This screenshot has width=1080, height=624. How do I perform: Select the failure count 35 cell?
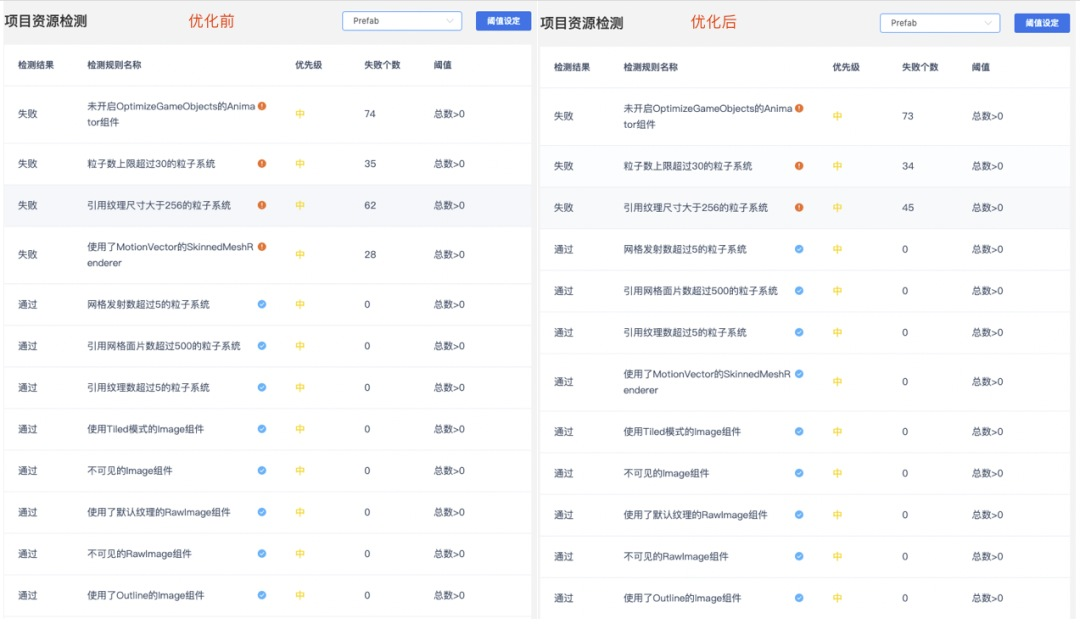click(370, 163)
